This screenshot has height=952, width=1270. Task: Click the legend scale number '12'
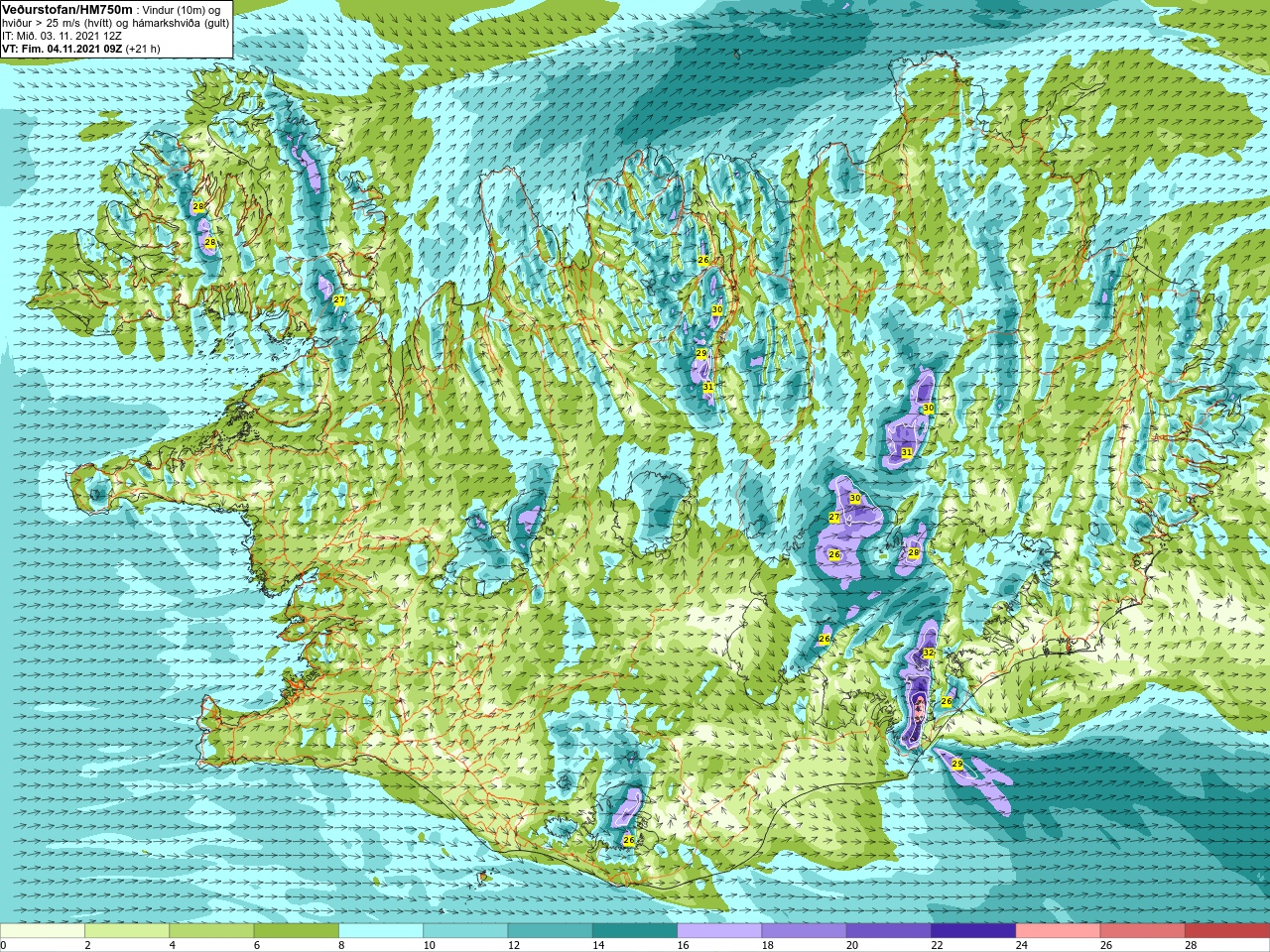pyautogui.click(x=514, y=945)
